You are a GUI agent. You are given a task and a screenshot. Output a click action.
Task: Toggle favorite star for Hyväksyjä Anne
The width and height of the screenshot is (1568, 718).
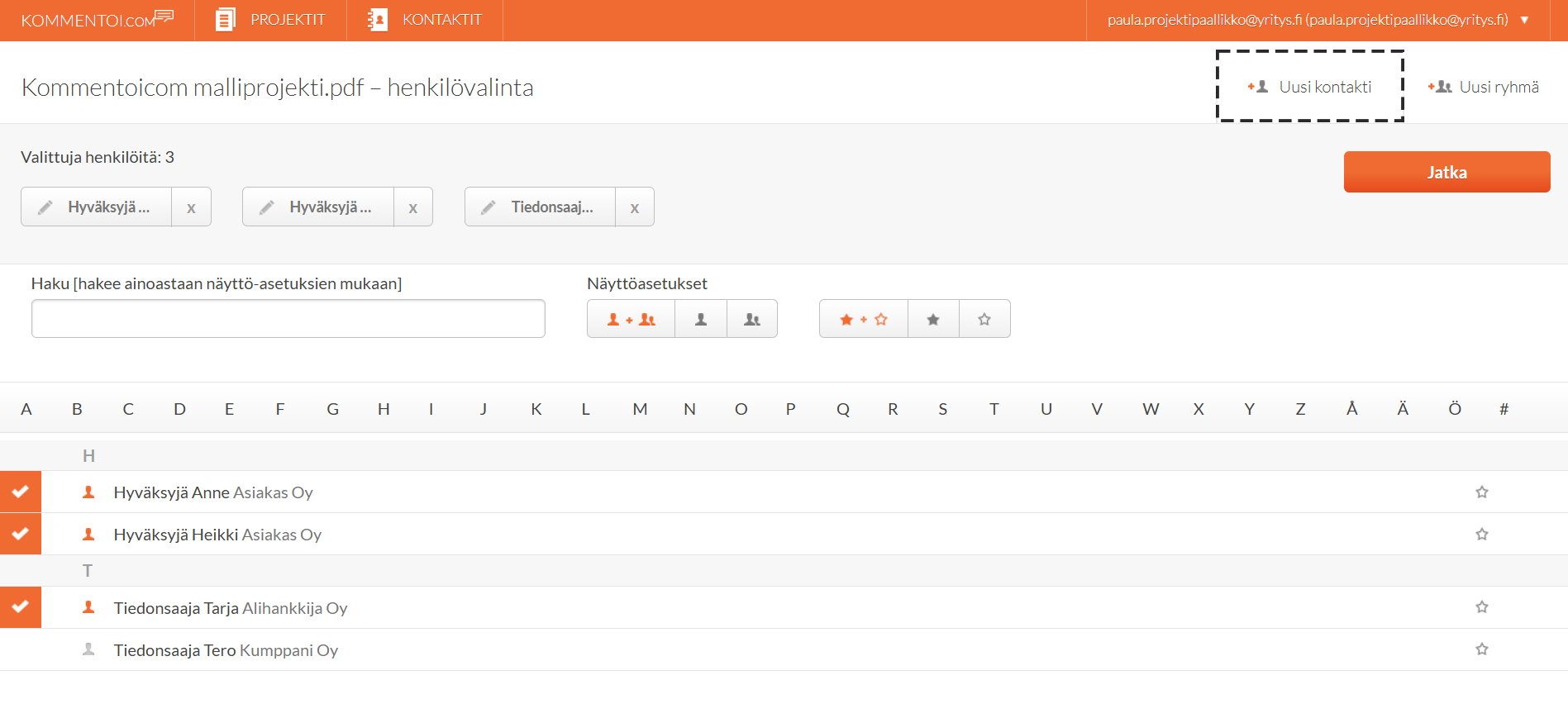(1481, 492)
